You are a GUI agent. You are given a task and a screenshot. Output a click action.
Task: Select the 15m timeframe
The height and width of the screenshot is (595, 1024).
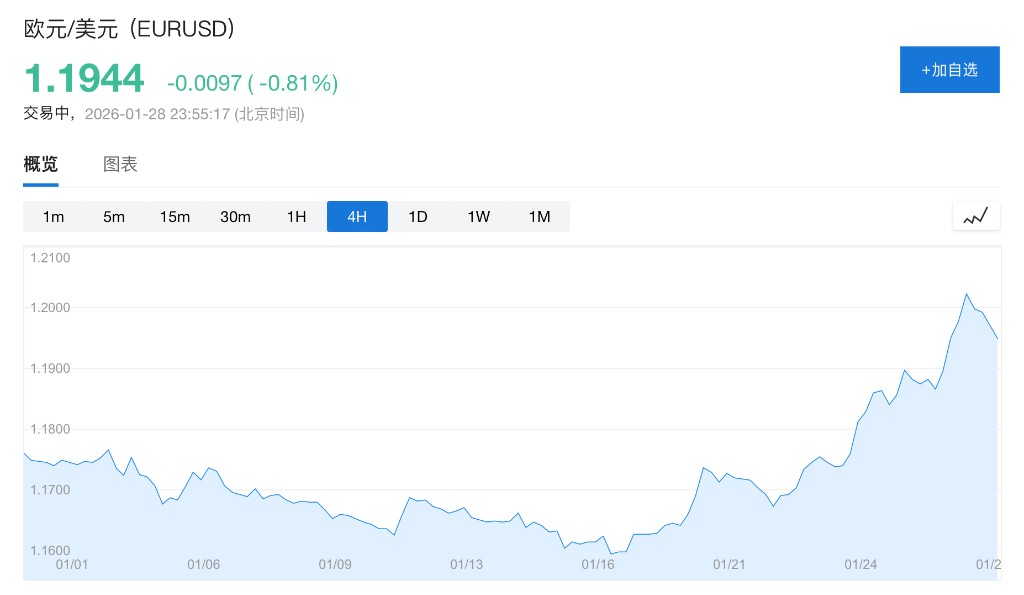[175, 217]
